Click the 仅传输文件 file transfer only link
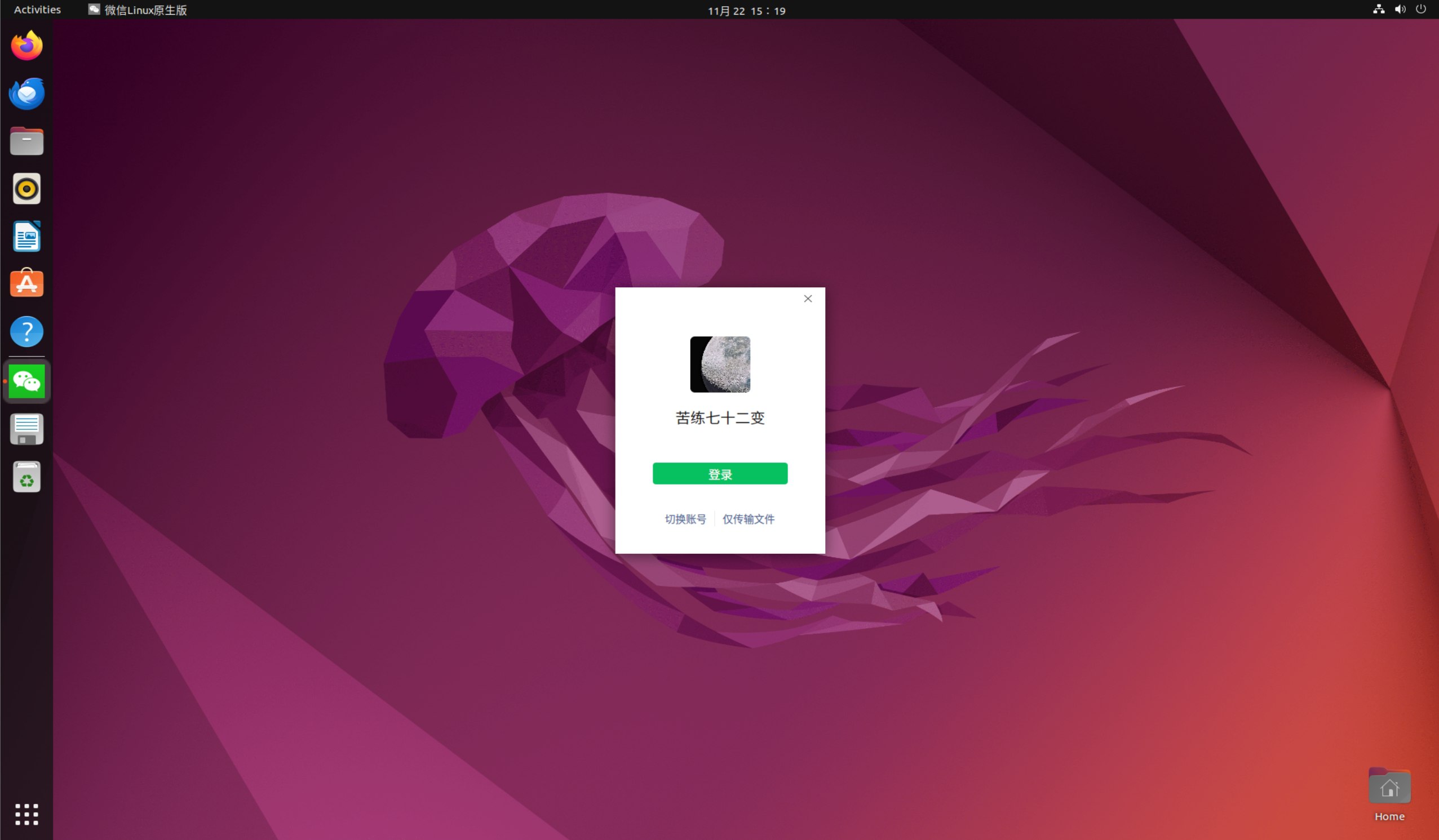 click(748, 519)
